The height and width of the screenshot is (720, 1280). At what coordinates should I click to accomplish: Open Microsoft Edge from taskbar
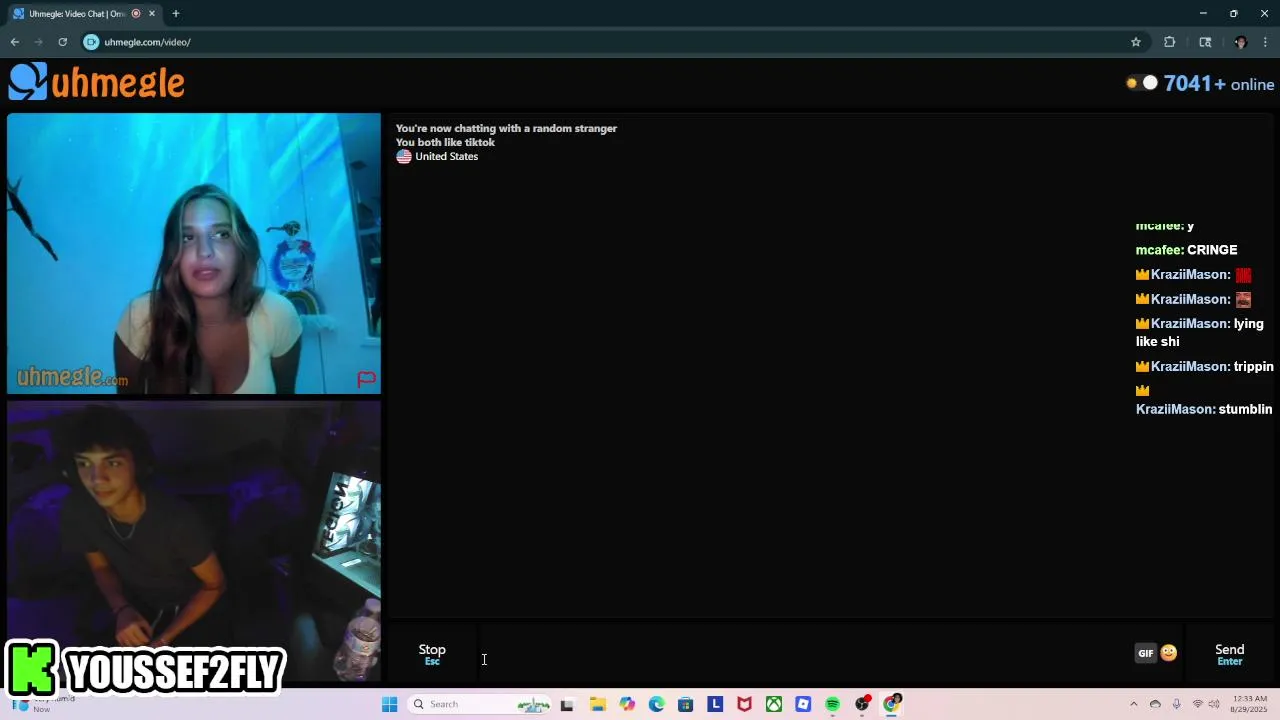[656, 704]
